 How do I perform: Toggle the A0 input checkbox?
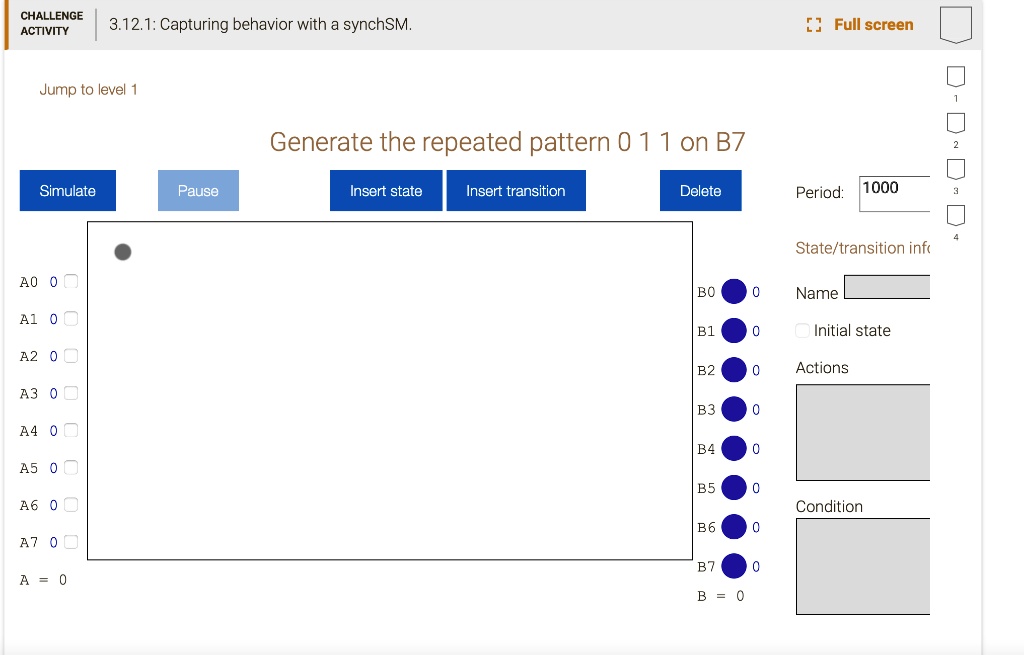(71, 281)
